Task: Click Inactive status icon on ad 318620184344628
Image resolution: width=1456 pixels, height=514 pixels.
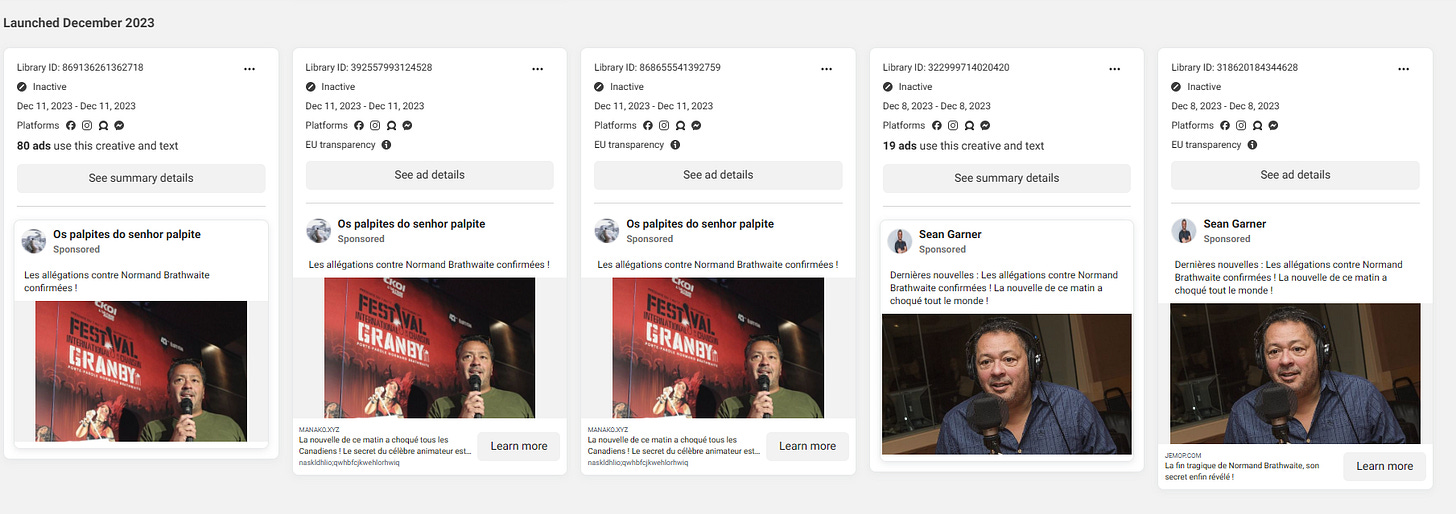Action: point(1176,87)
